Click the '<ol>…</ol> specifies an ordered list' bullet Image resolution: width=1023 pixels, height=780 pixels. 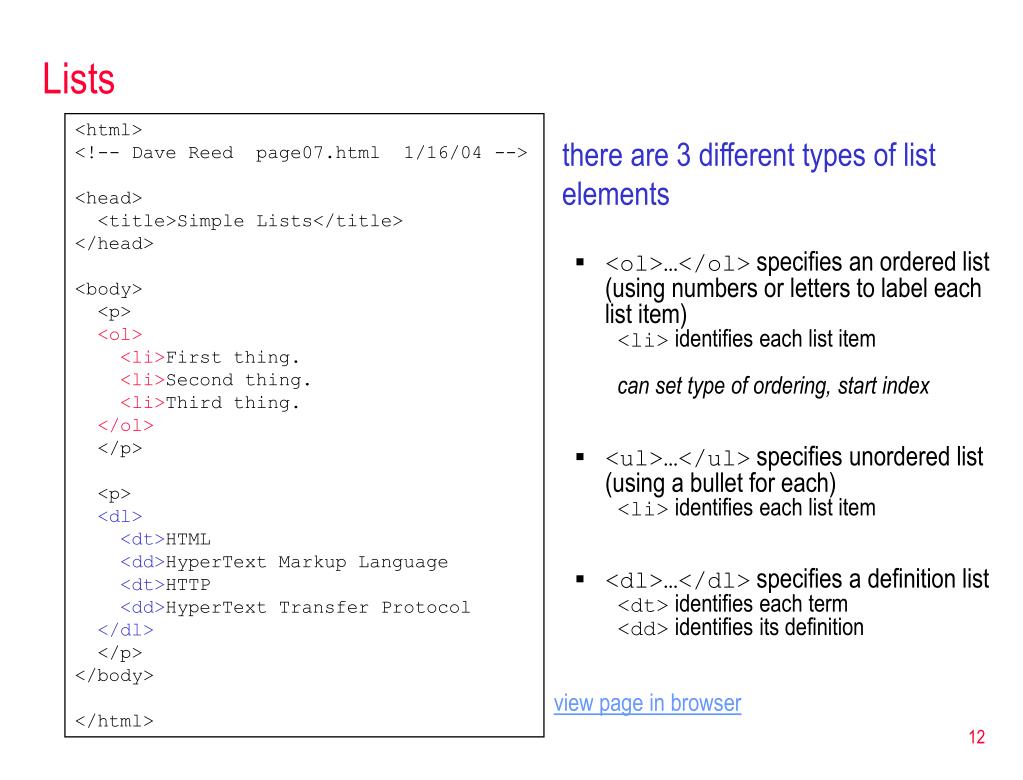coord(797,288)
